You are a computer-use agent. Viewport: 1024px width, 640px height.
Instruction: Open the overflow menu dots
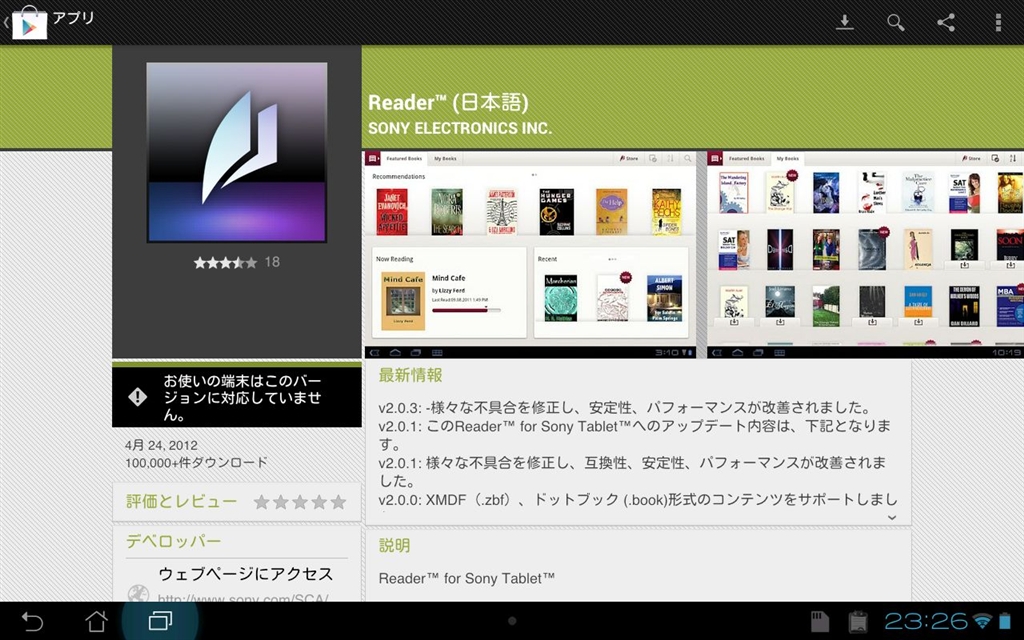pos(997,22)
